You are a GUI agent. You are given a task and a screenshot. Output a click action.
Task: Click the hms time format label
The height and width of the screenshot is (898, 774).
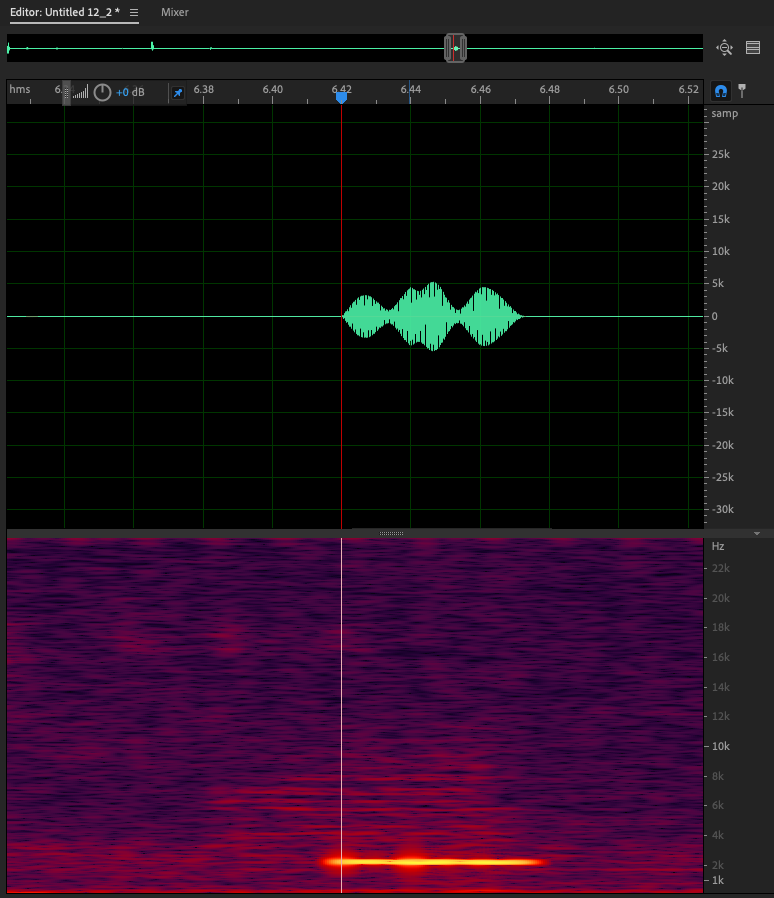pyautogui.click(x=20, y=90)
